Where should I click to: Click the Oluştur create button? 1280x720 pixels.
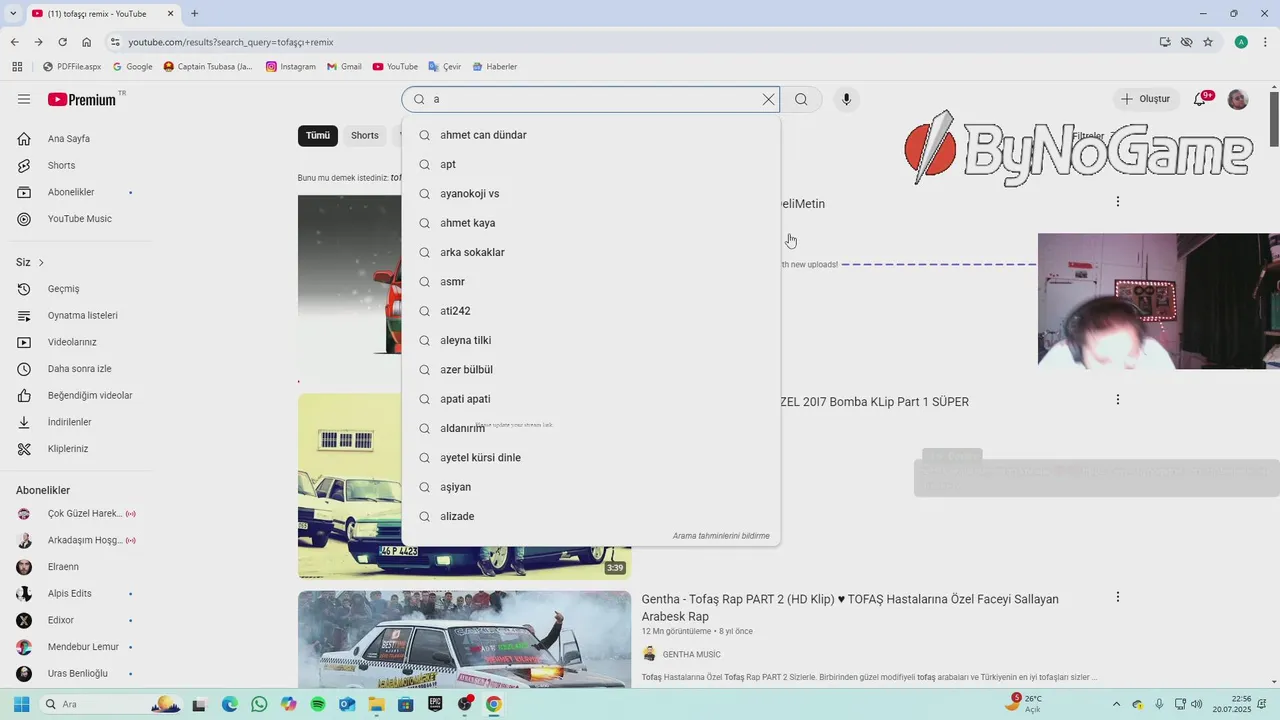tap(1146, 99)
